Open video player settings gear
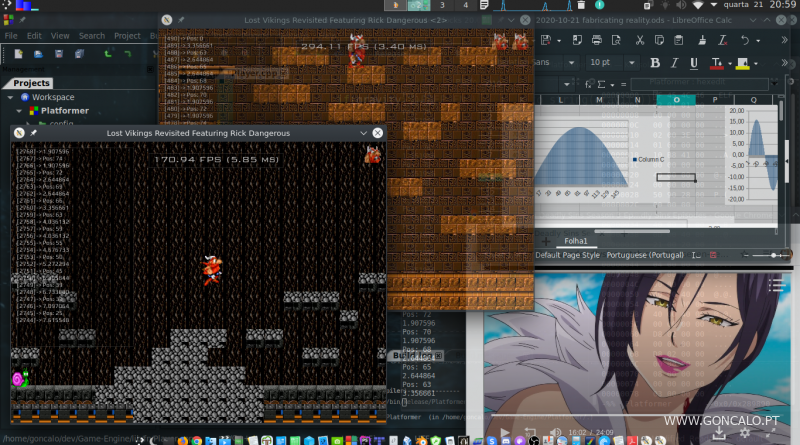 [744, 433]
